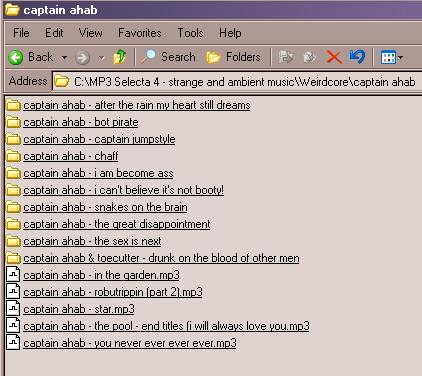Click audio file icon beside 'star.mp3'
This screenshot has height=376, width=422.
coord(13,309)
